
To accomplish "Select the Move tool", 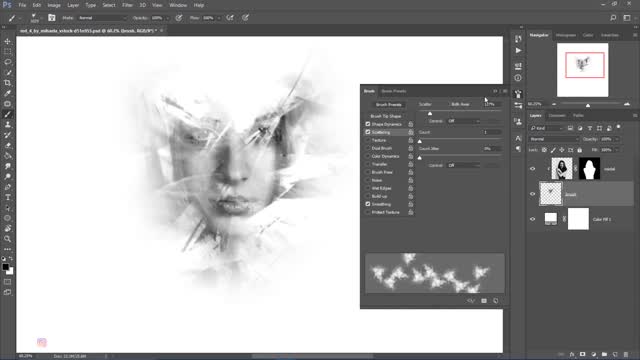I will (x=7, y=41).
